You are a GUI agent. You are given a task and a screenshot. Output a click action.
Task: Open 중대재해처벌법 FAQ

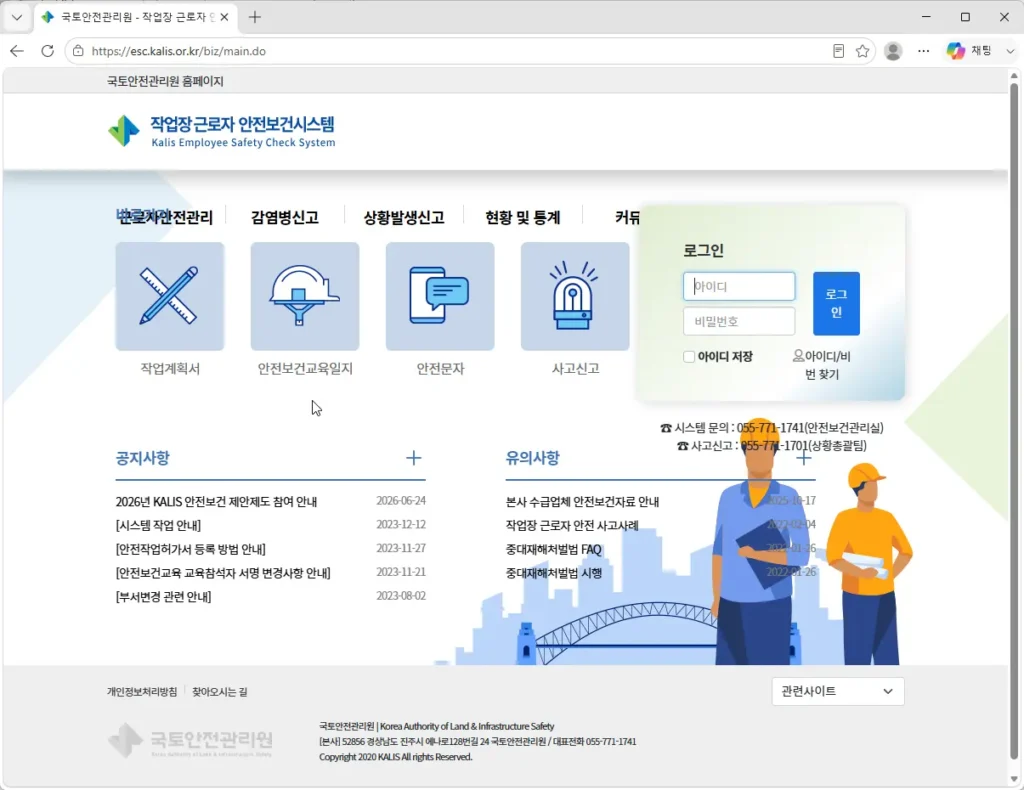tap(553, 549)
